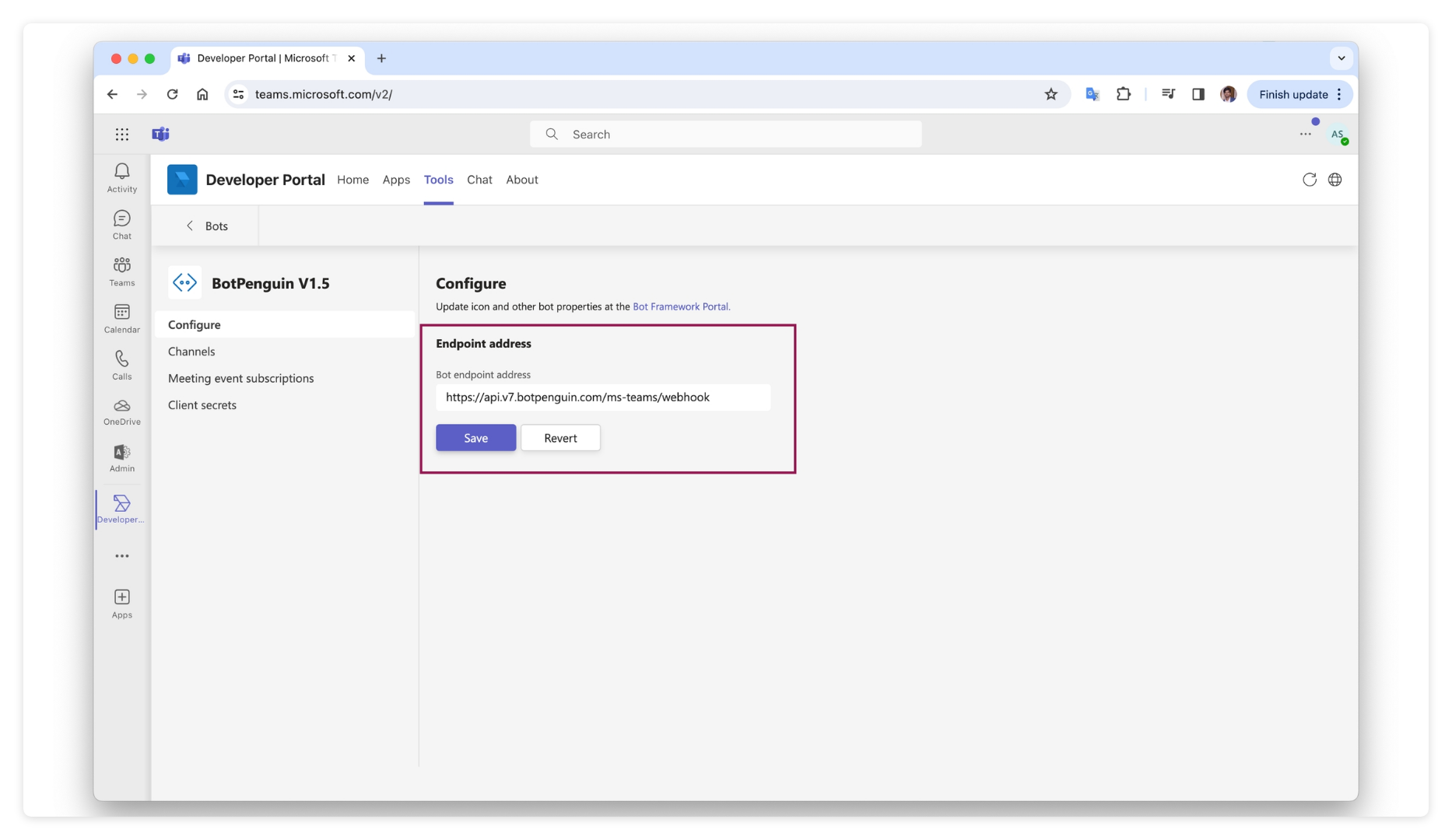The width and height of the screenshot is (1452, 840).
Task: Open Calls from the left sidebar
Action: (121, 365)
